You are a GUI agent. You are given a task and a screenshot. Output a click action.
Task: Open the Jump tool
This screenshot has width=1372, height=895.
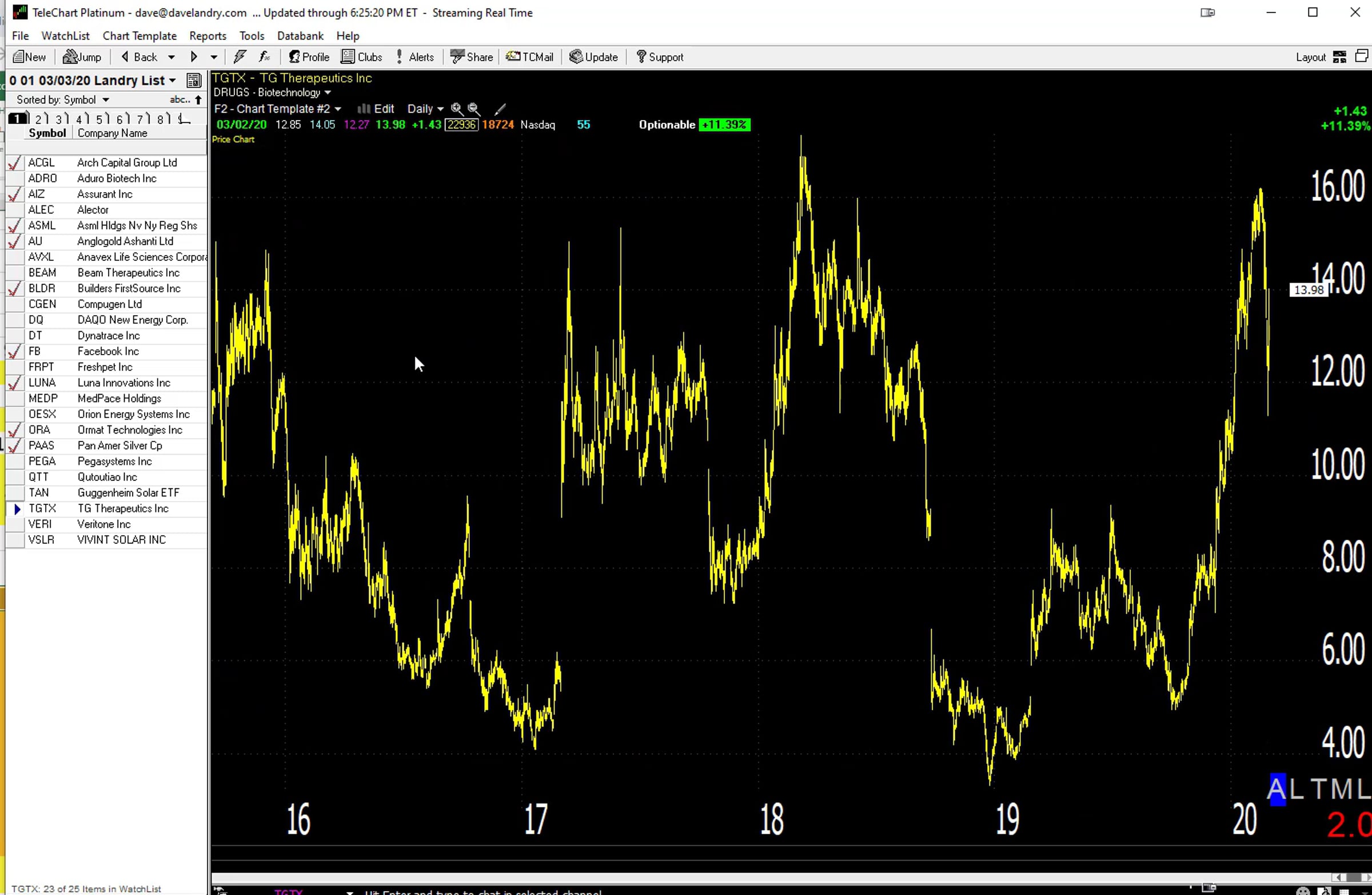82,57
